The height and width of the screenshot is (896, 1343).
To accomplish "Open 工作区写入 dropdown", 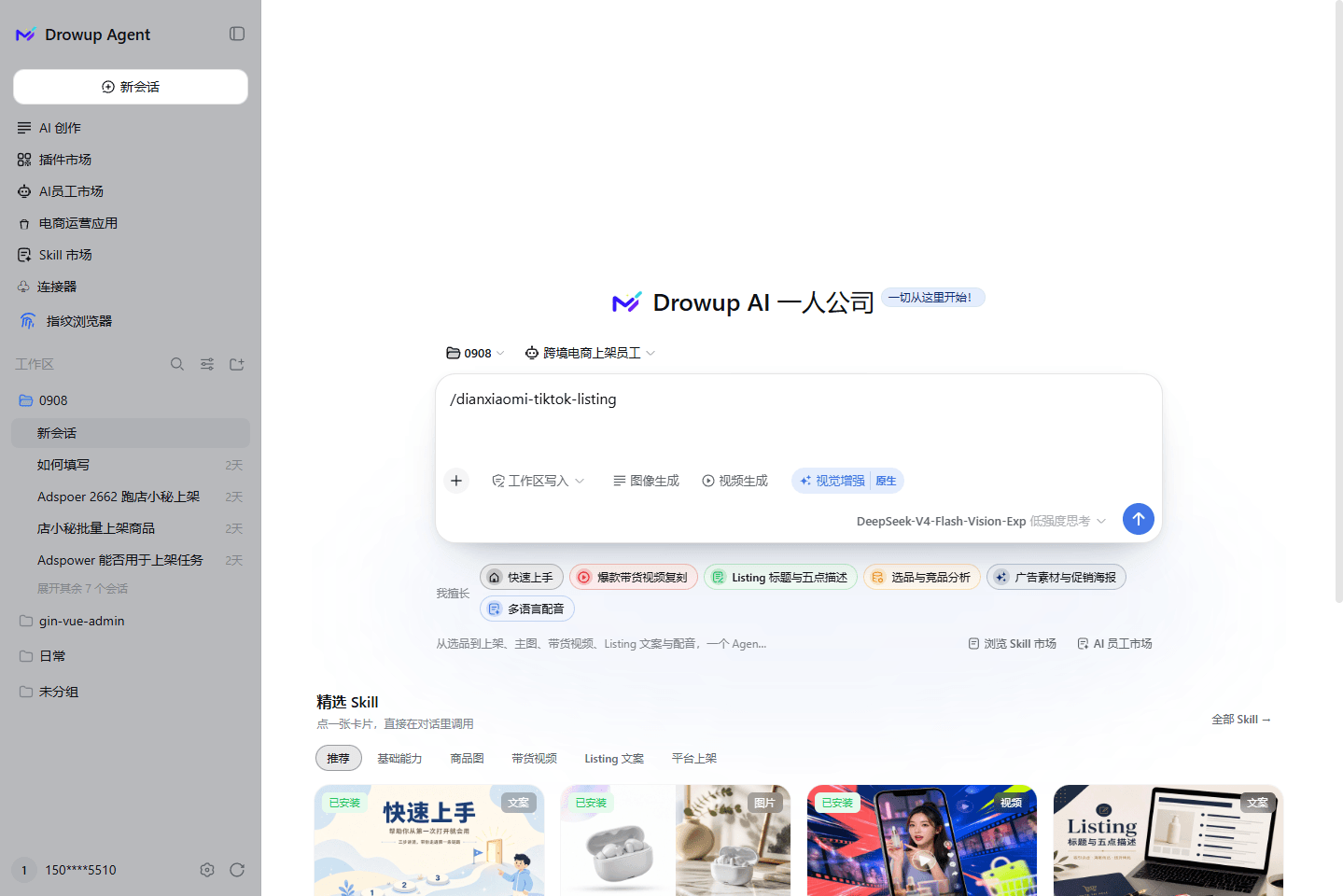I will pos(539,481).
